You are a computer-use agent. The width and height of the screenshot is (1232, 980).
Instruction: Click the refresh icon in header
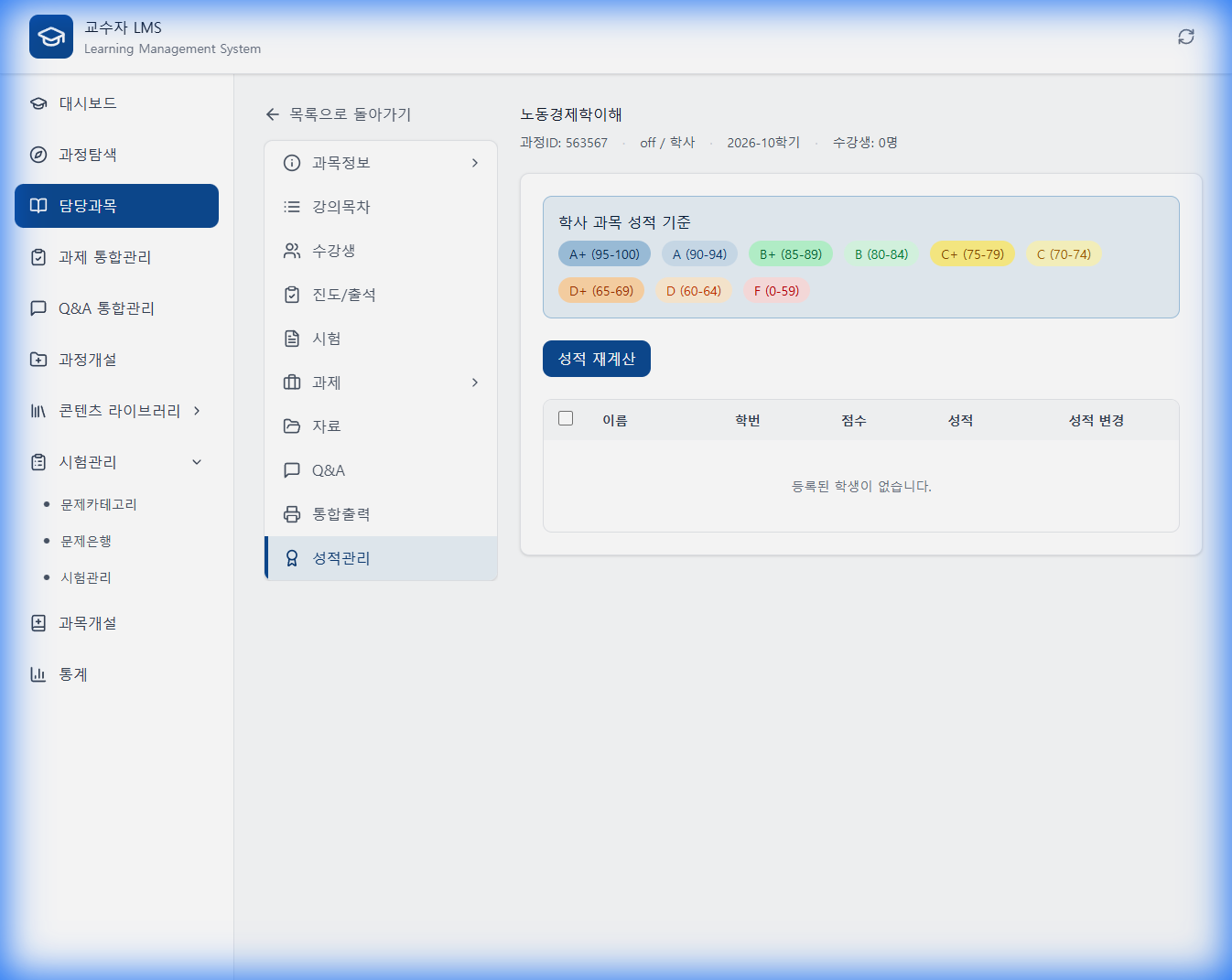pos(1185,37)
